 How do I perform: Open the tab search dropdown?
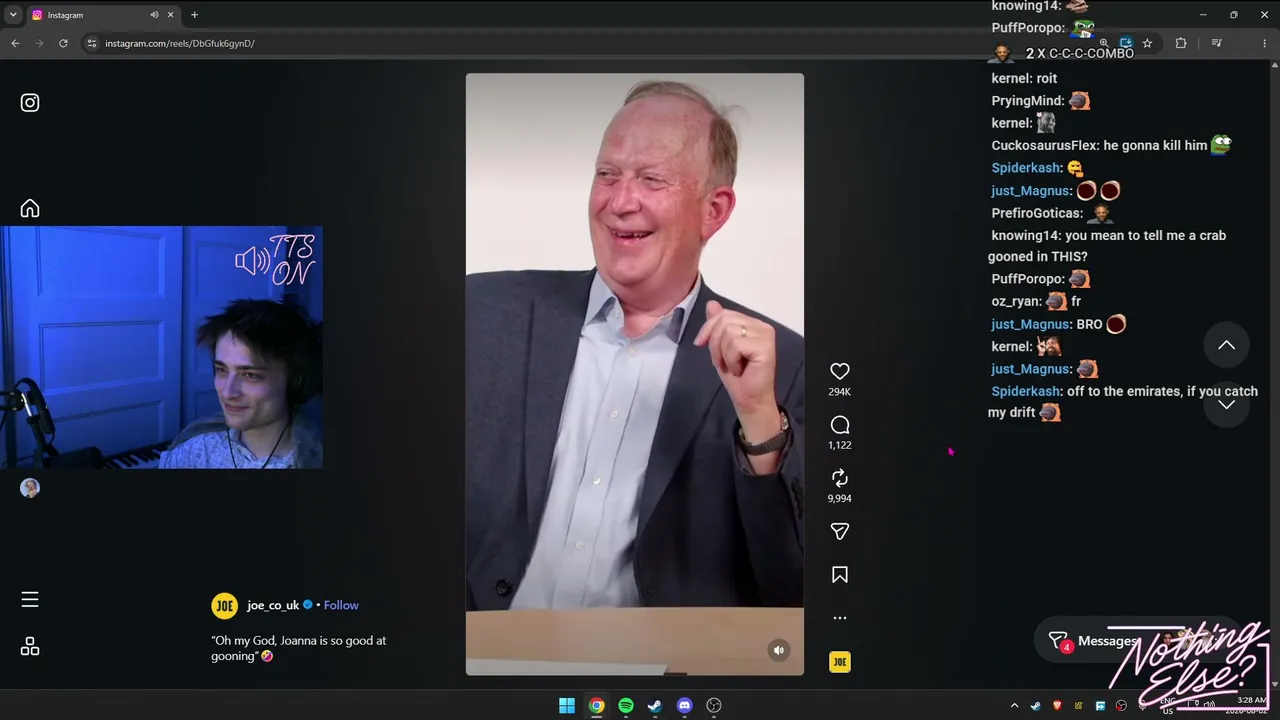point(13,15)
